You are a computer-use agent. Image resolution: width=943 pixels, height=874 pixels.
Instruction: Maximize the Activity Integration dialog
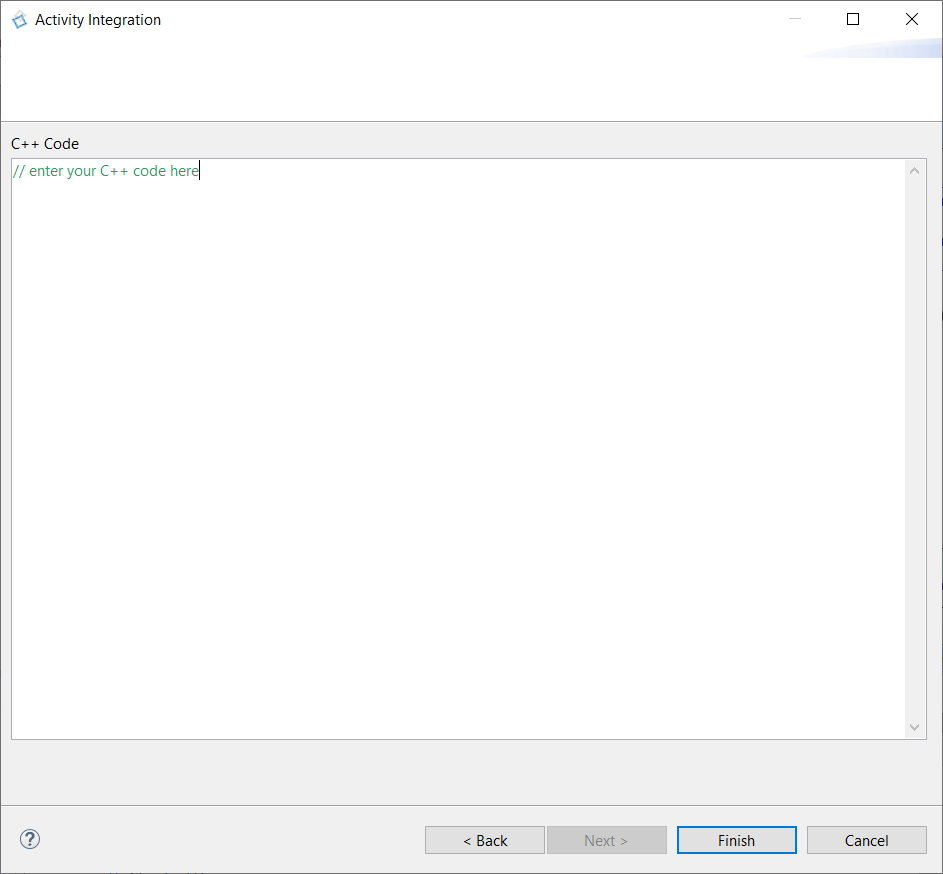pyautogui.click(x=853, y=19)
